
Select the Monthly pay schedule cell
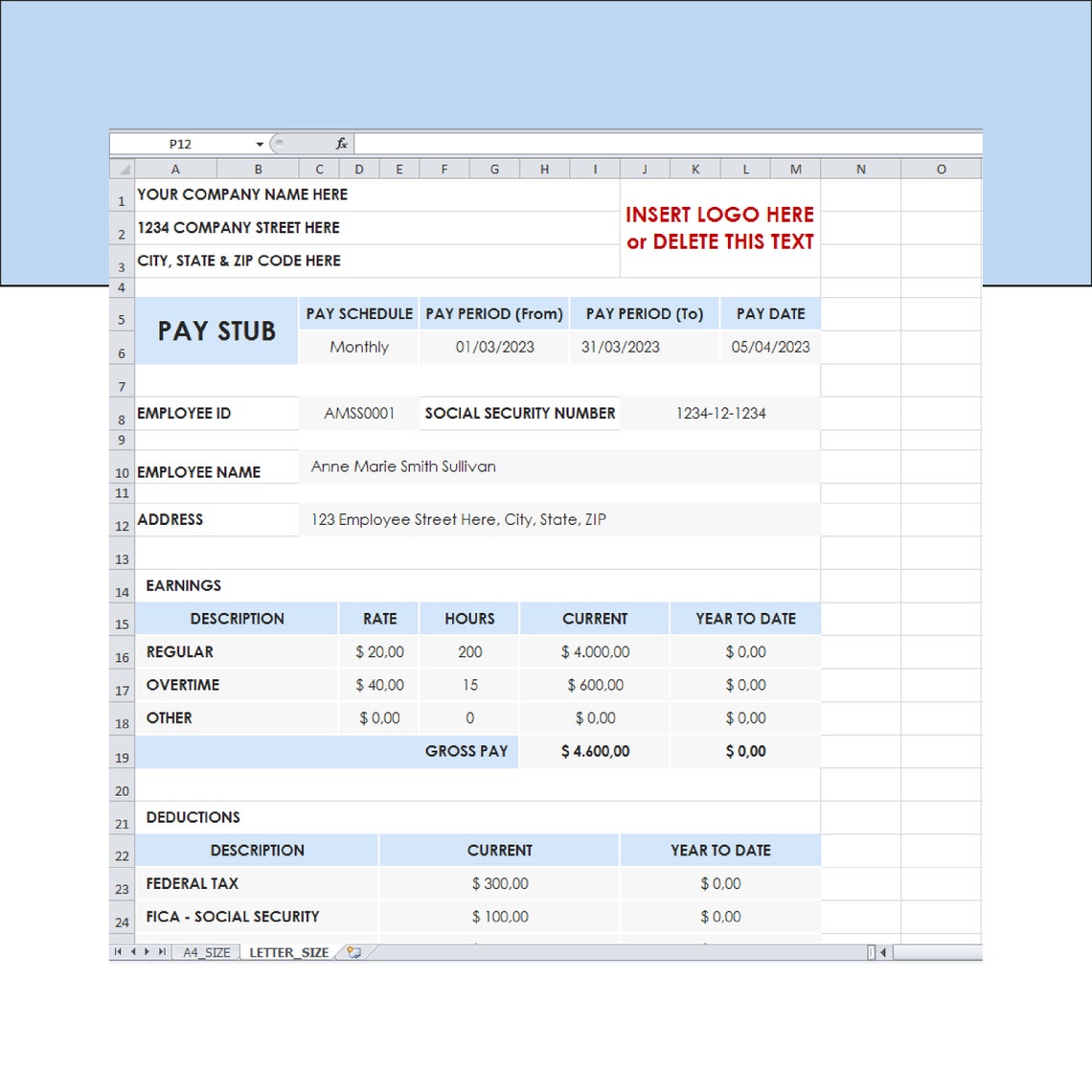pyautogui.click(x=359, y=347)
